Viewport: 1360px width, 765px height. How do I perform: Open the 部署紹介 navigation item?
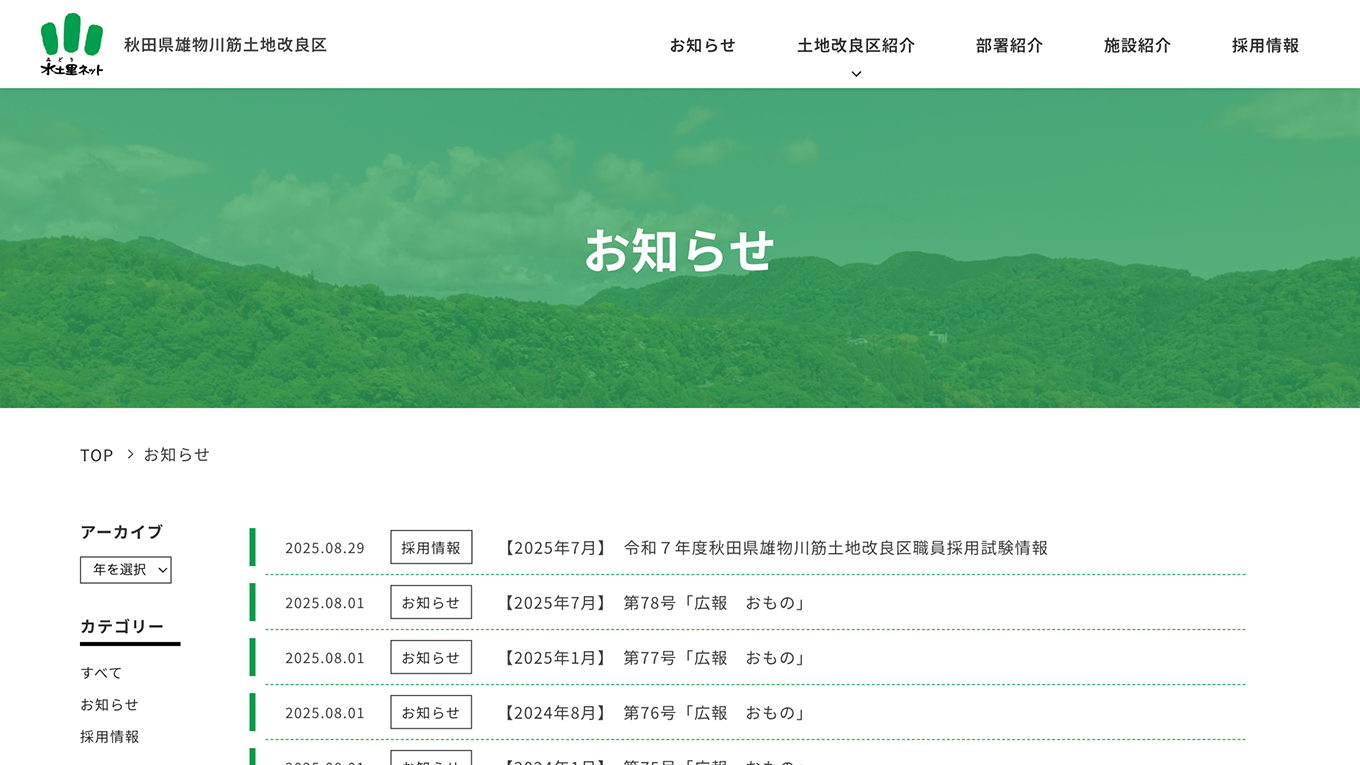tap(1009, 45)
